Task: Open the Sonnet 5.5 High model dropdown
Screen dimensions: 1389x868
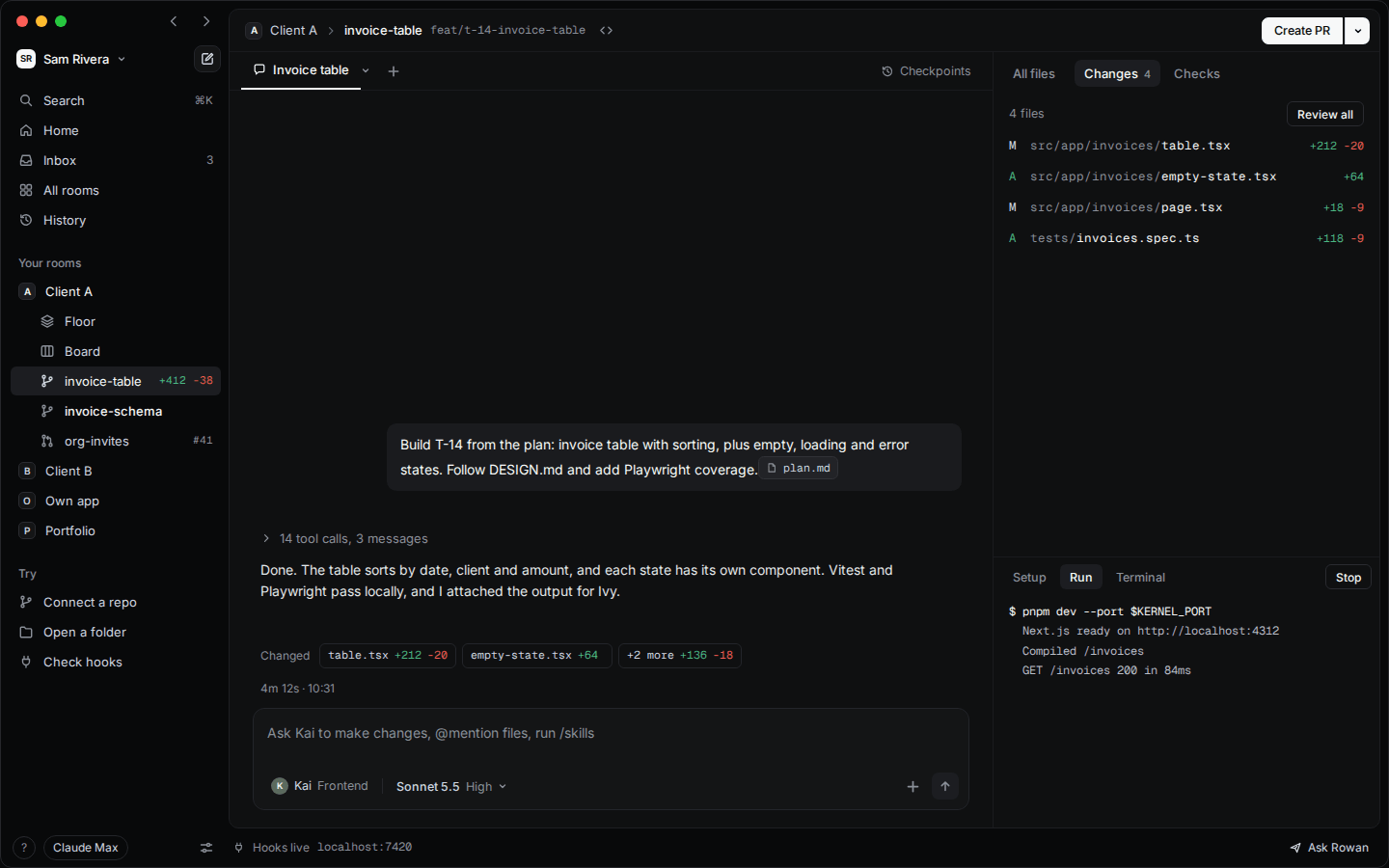Action: coord(451,786)
